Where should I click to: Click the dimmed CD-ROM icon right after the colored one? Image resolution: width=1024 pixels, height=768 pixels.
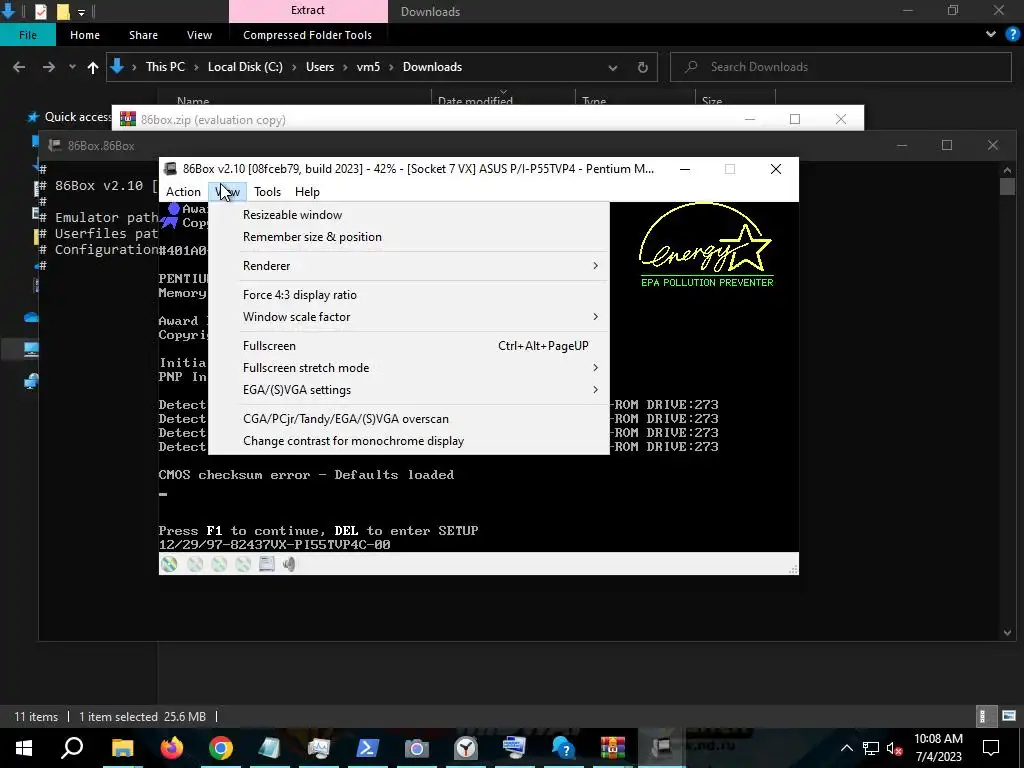pyautogui.click(x=195, y=564)
